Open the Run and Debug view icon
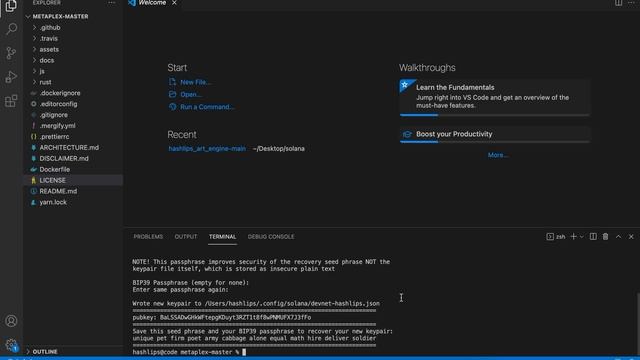Screen dimensions: 640x360 pos(11,77)
